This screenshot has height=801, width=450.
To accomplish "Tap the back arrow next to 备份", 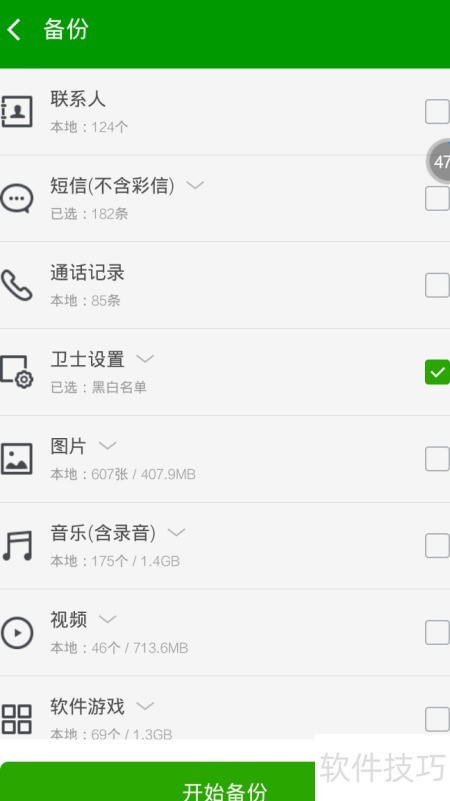I will [x=14, y=30].
